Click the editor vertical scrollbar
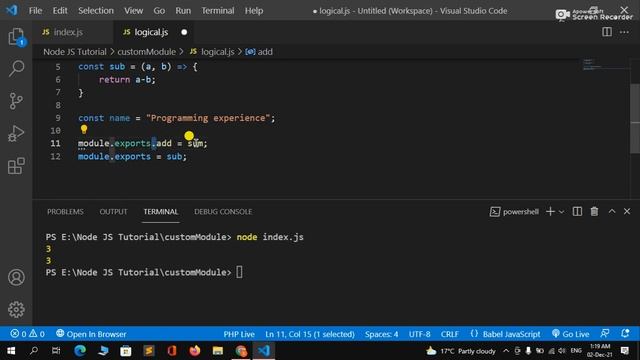Viewport: 640px width, 360px height. [x=635, y=118]
